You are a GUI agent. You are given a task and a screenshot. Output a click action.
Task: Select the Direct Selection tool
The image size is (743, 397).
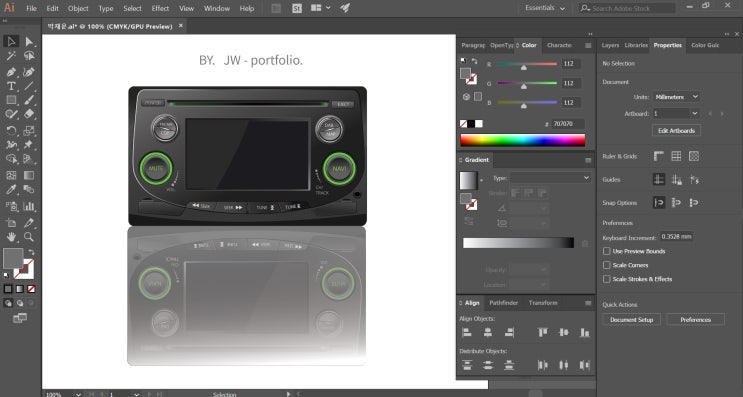pos(29,41)
